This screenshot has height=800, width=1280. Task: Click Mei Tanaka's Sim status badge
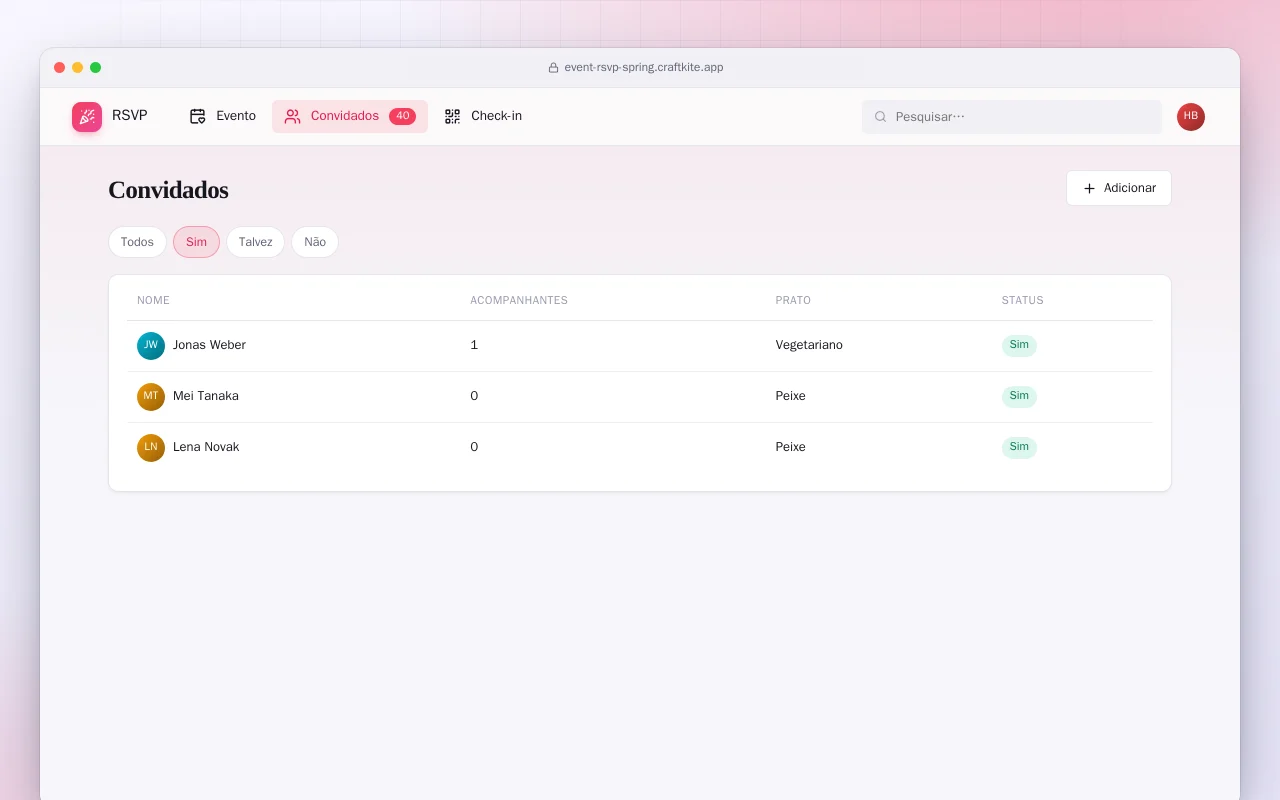click(1019, 396)
